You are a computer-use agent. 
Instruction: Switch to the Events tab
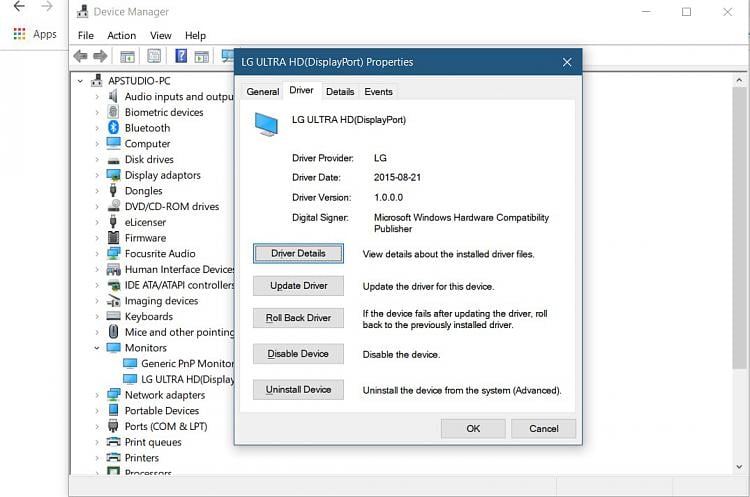coord(378,91)
